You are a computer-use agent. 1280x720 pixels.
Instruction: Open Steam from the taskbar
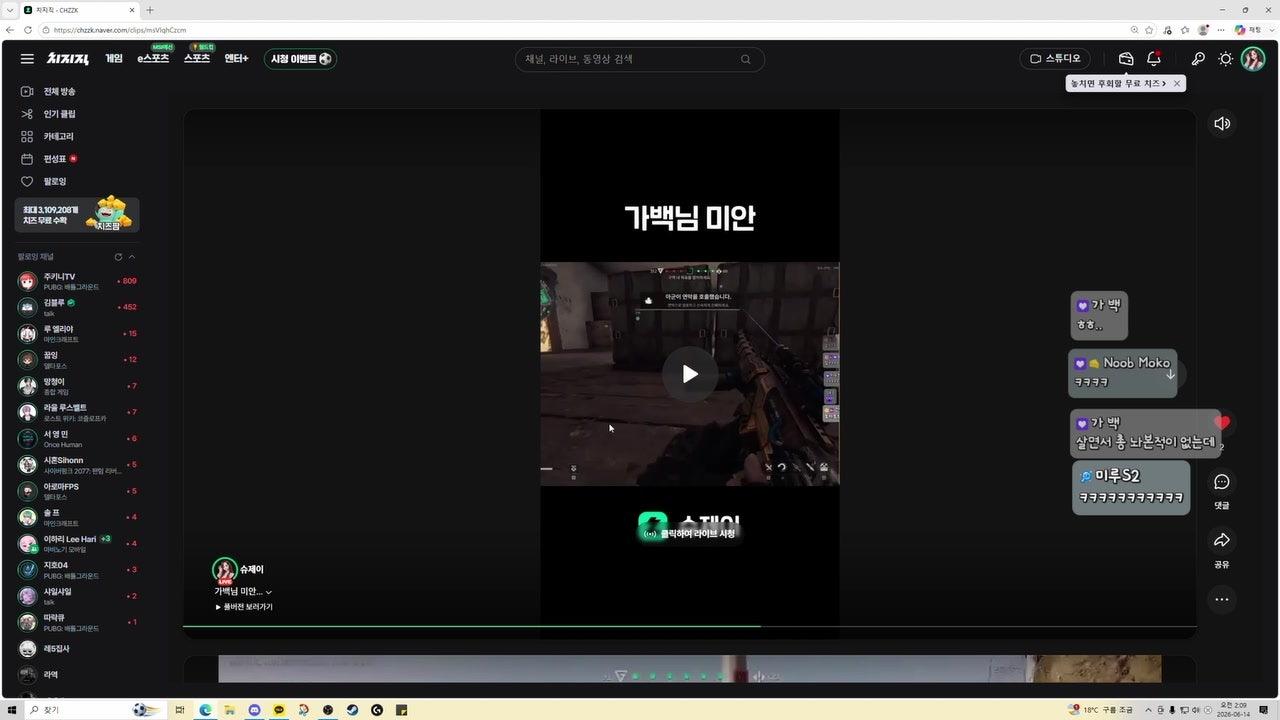[x=352, y=710]
